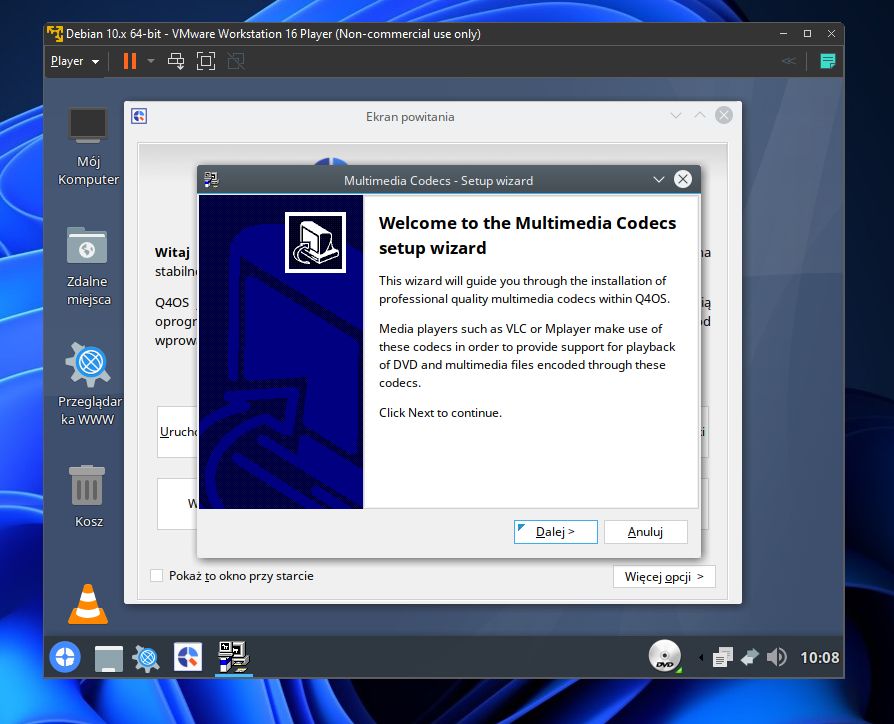Click Dalej to continue the wizard
Image resolution: width=894 pixels, height=724 pixels.
tap(555, 532)
